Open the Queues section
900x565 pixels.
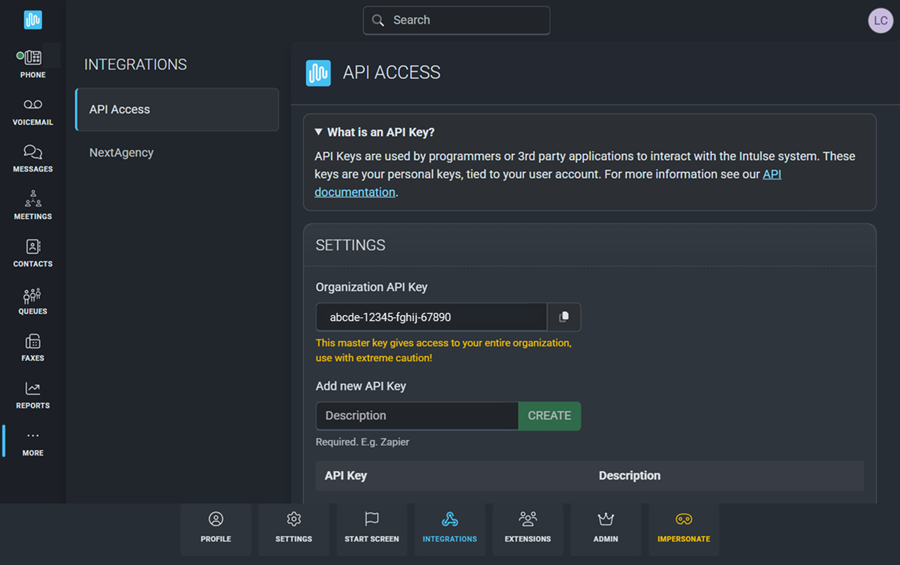[x=32, y=300]
